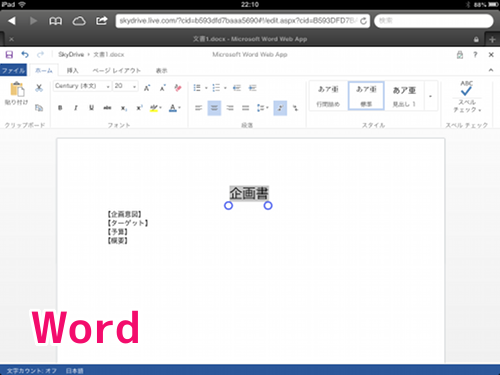Click the スペル チェック button
Viewport: 500px width, 375px height.
[x=466, y=97]
